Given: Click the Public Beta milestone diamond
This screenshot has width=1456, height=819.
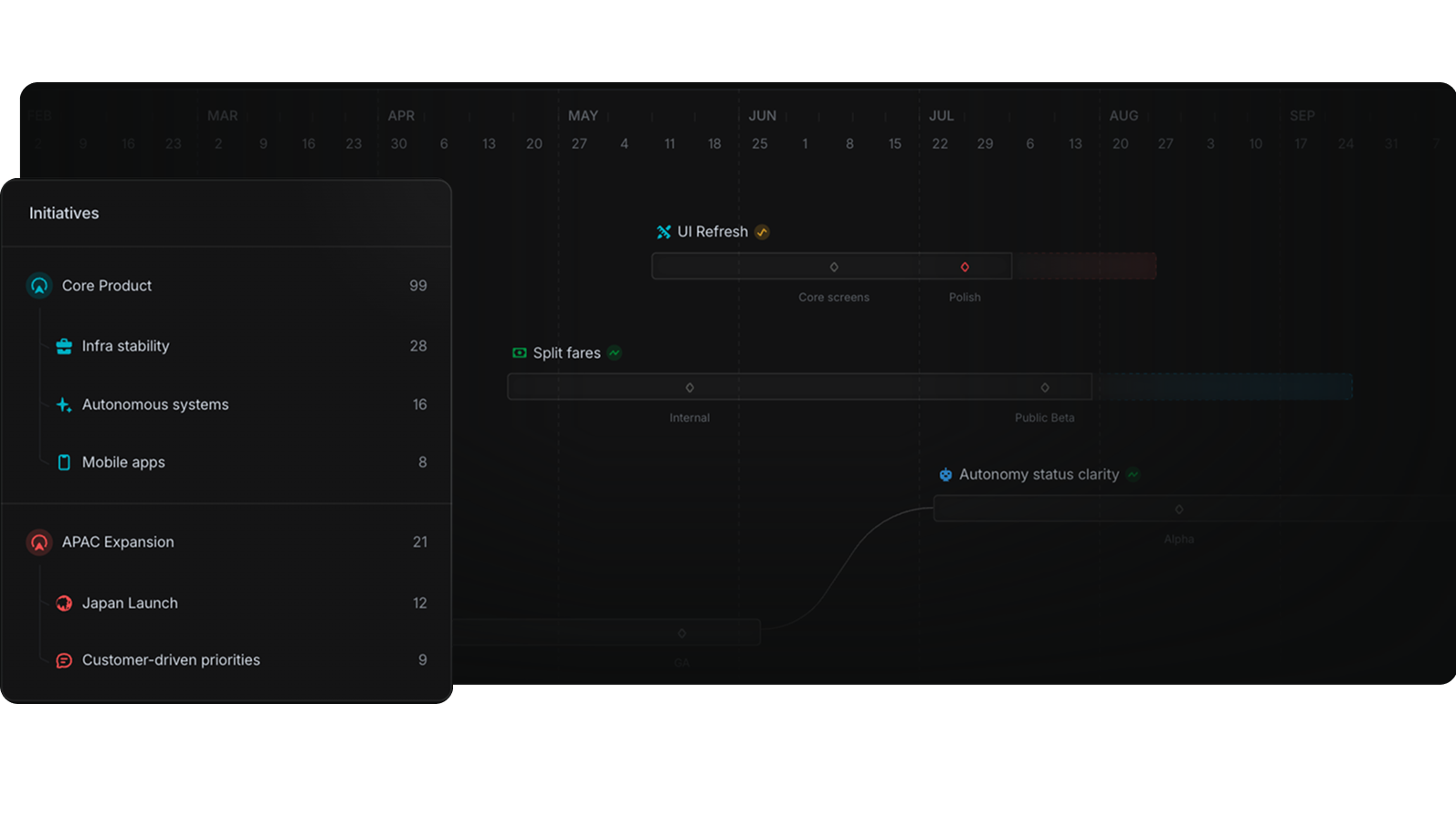Looking at the screenshot, I should [x=1045, y=387].
